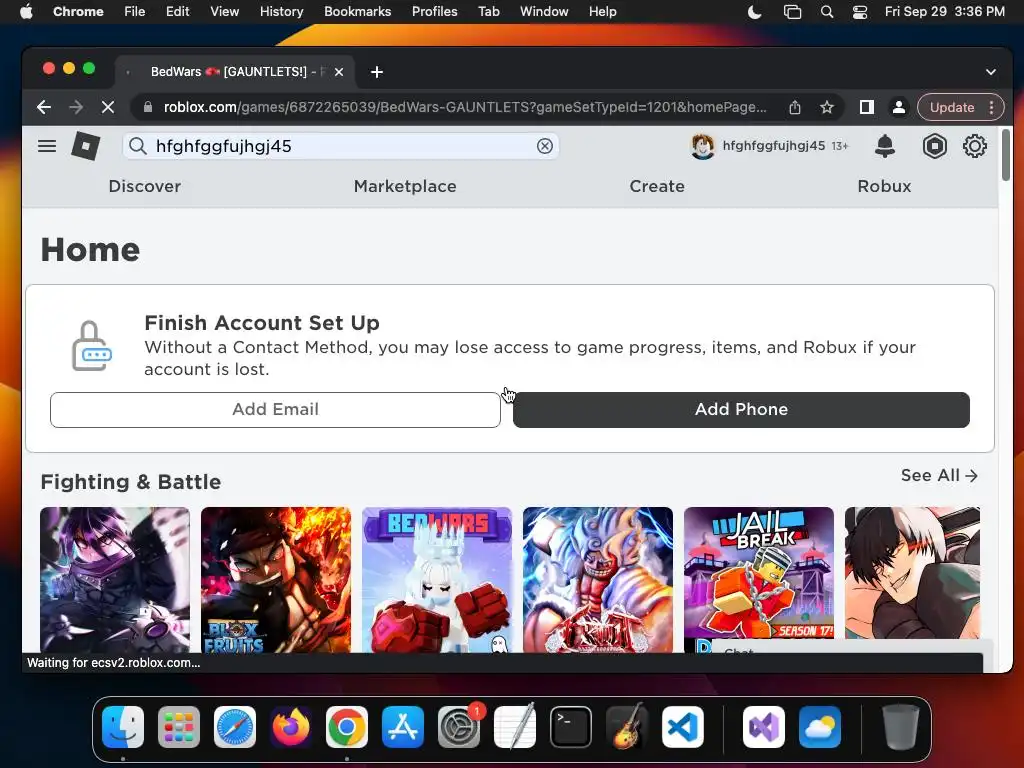Open the BedWars game thumbnail
This screenshot has height=768, width=1024.
437,580
